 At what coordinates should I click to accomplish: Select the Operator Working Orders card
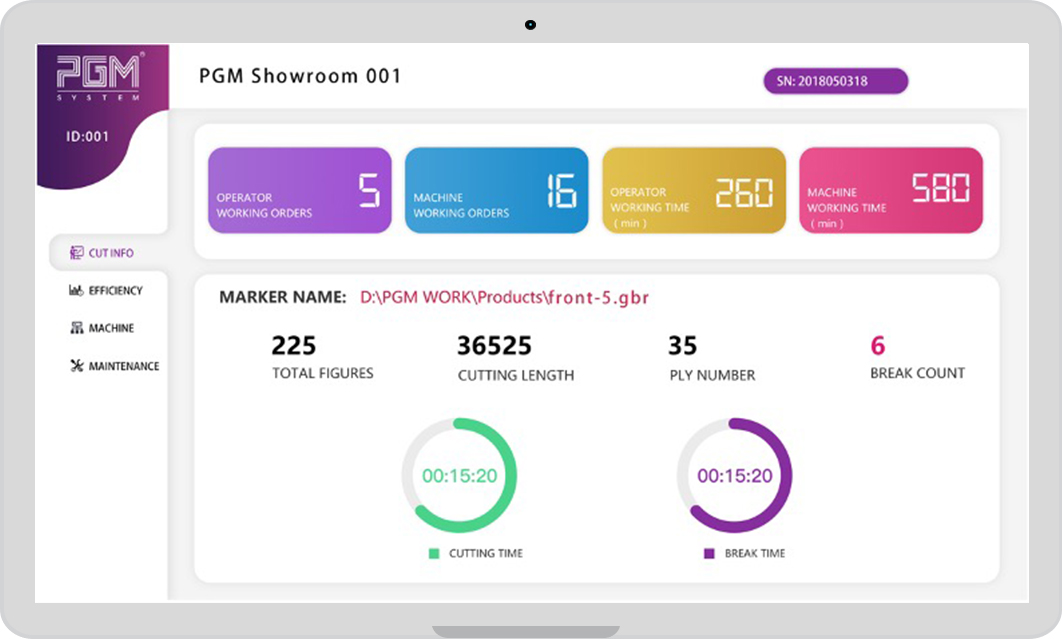[300, 190]
